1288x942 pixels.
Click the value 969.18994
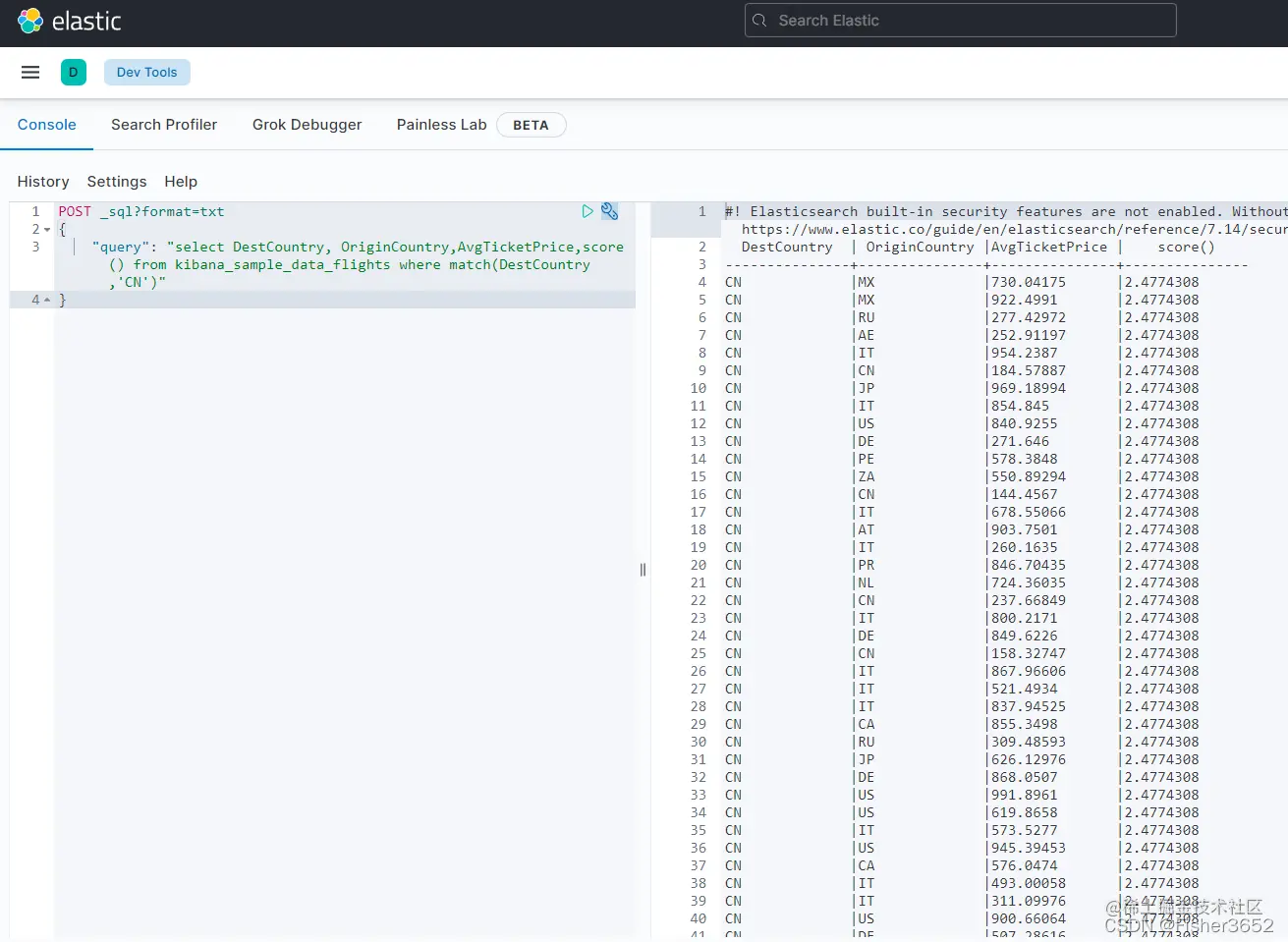tap(1029, 388)
